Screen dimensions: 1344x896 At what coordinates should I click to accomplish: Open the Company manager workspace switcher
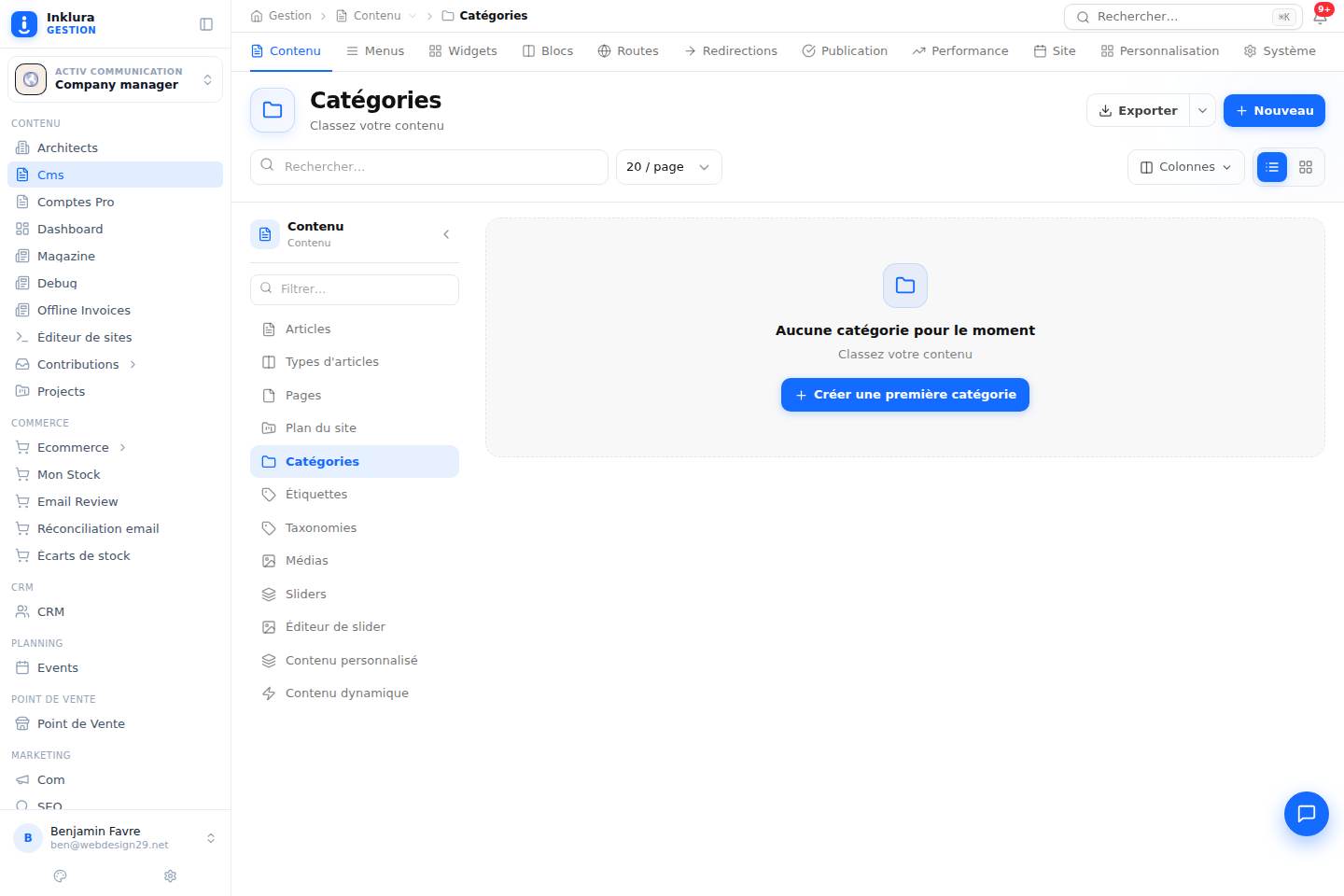(x=115, y=79)
